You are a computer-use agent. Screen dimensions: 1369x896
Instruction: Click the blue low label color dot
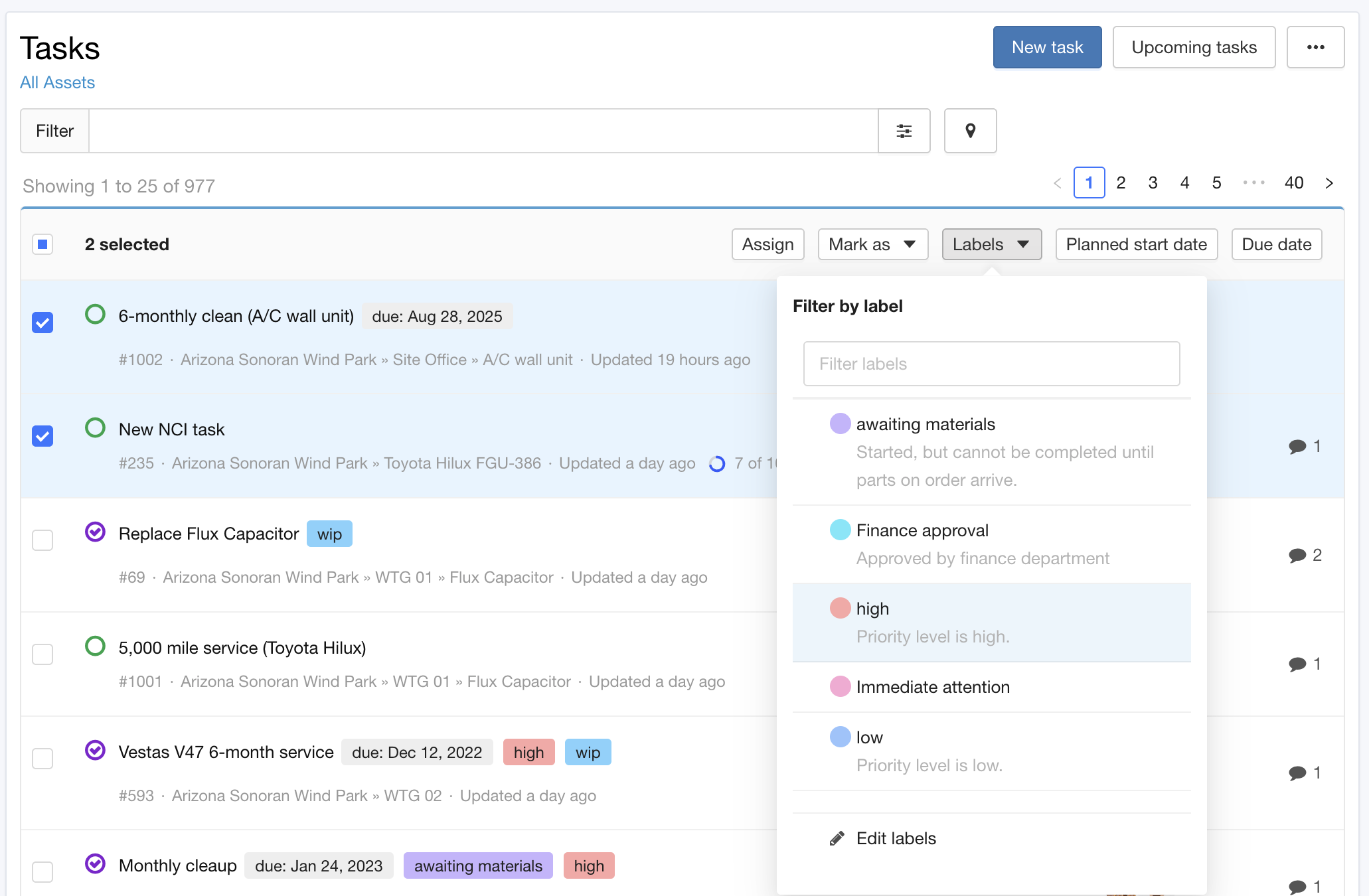click(x=841, y=737)
